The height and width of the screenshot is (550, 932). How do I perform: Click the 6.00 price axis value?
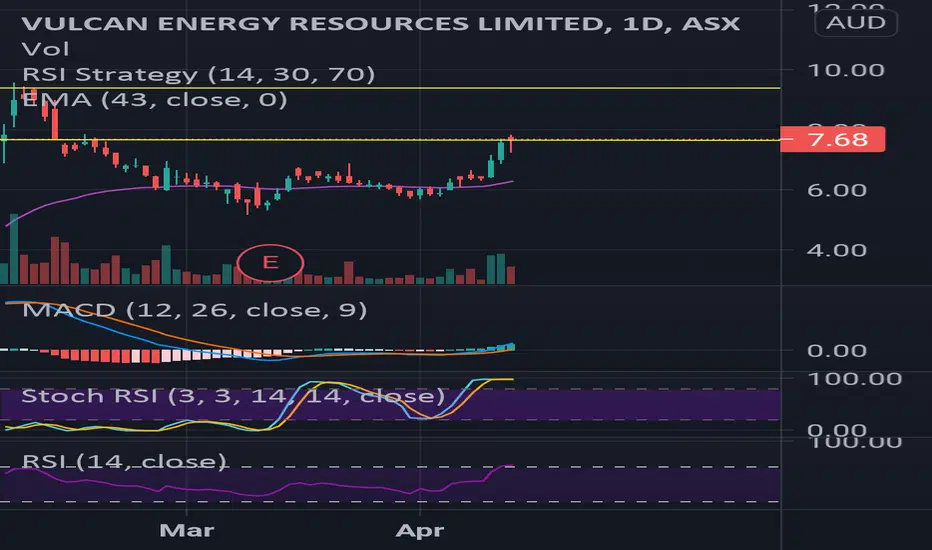click(x=837, y=190)
